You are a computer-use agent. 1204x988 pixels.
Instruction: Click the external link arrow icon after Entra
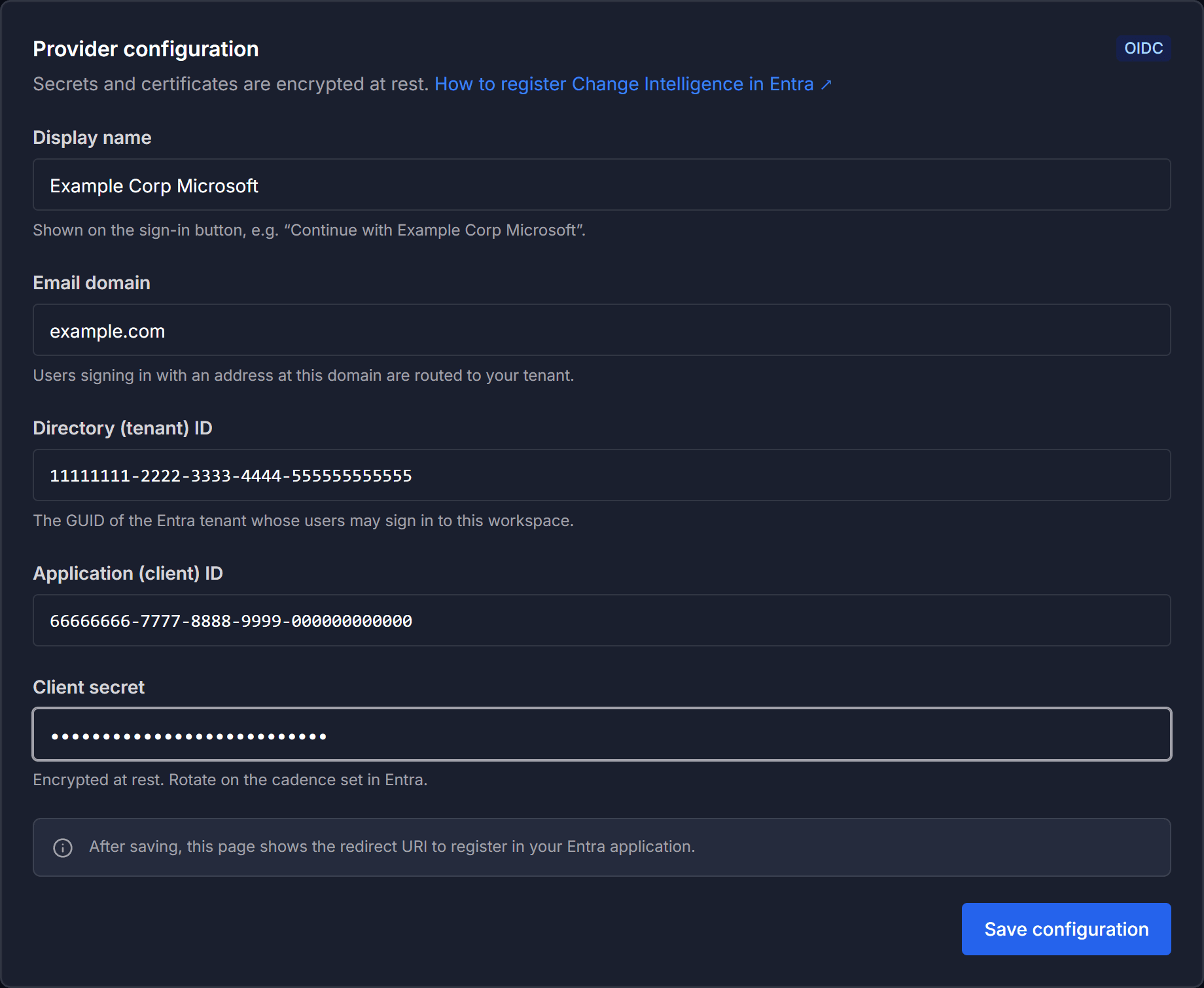click(x=826, y=85)
